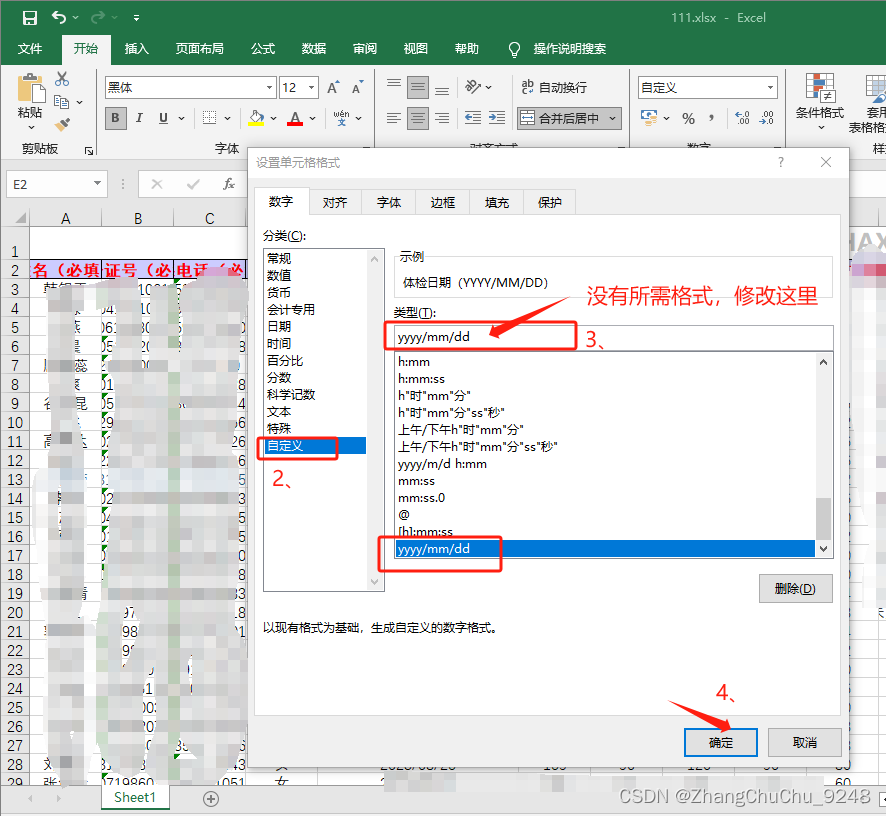This screenshot has width=886, height=816.
Task: Open 条件格式 conditional formatting
Action: coord(819,101)
